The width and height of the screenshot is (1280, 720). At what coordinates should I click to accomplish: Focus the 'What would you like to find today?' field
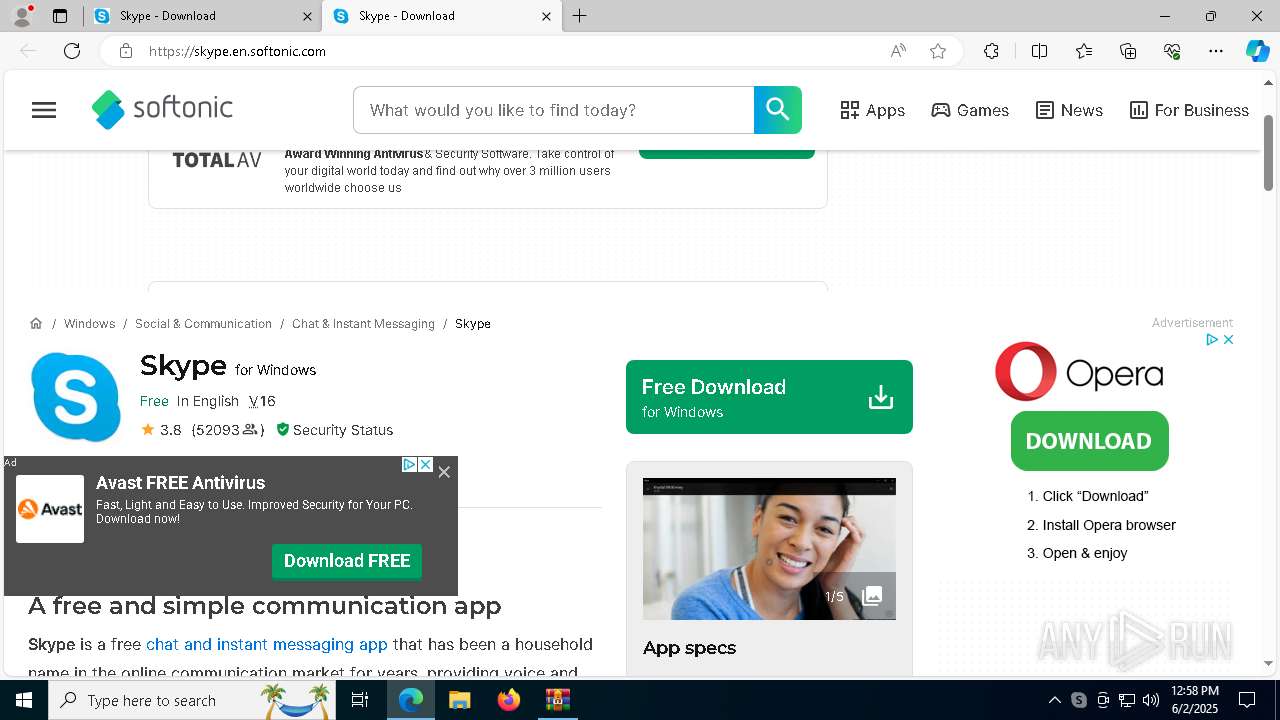click(553, 110)
